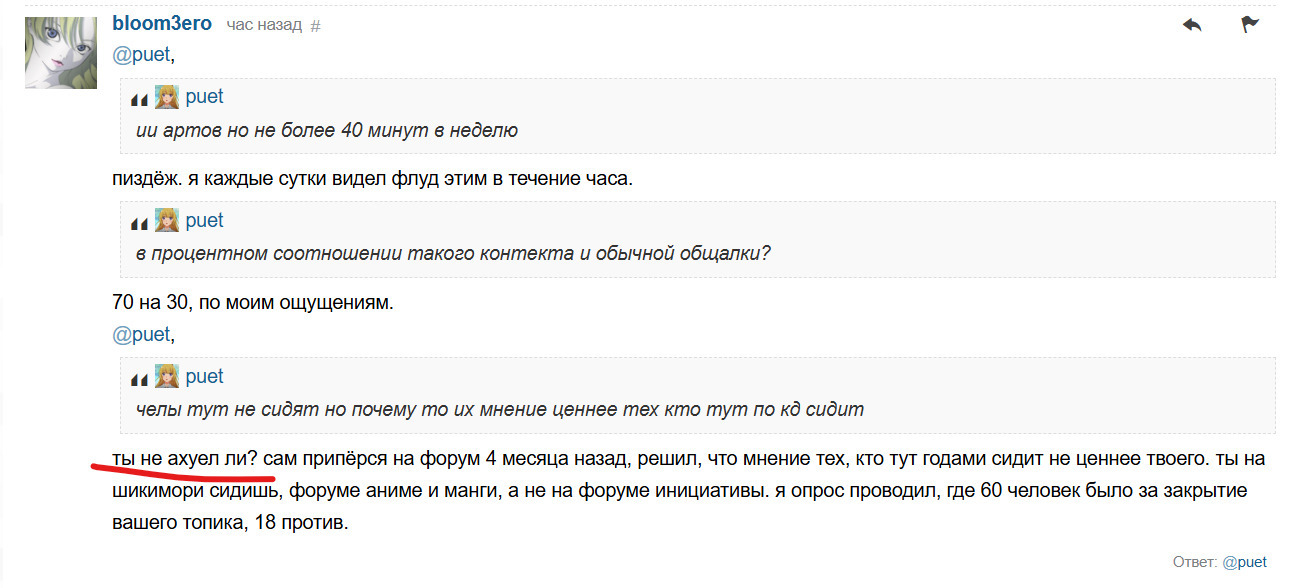1296x588 pixels.
Task: Click the "час назад" timestamp
Action: click(264, 25)
